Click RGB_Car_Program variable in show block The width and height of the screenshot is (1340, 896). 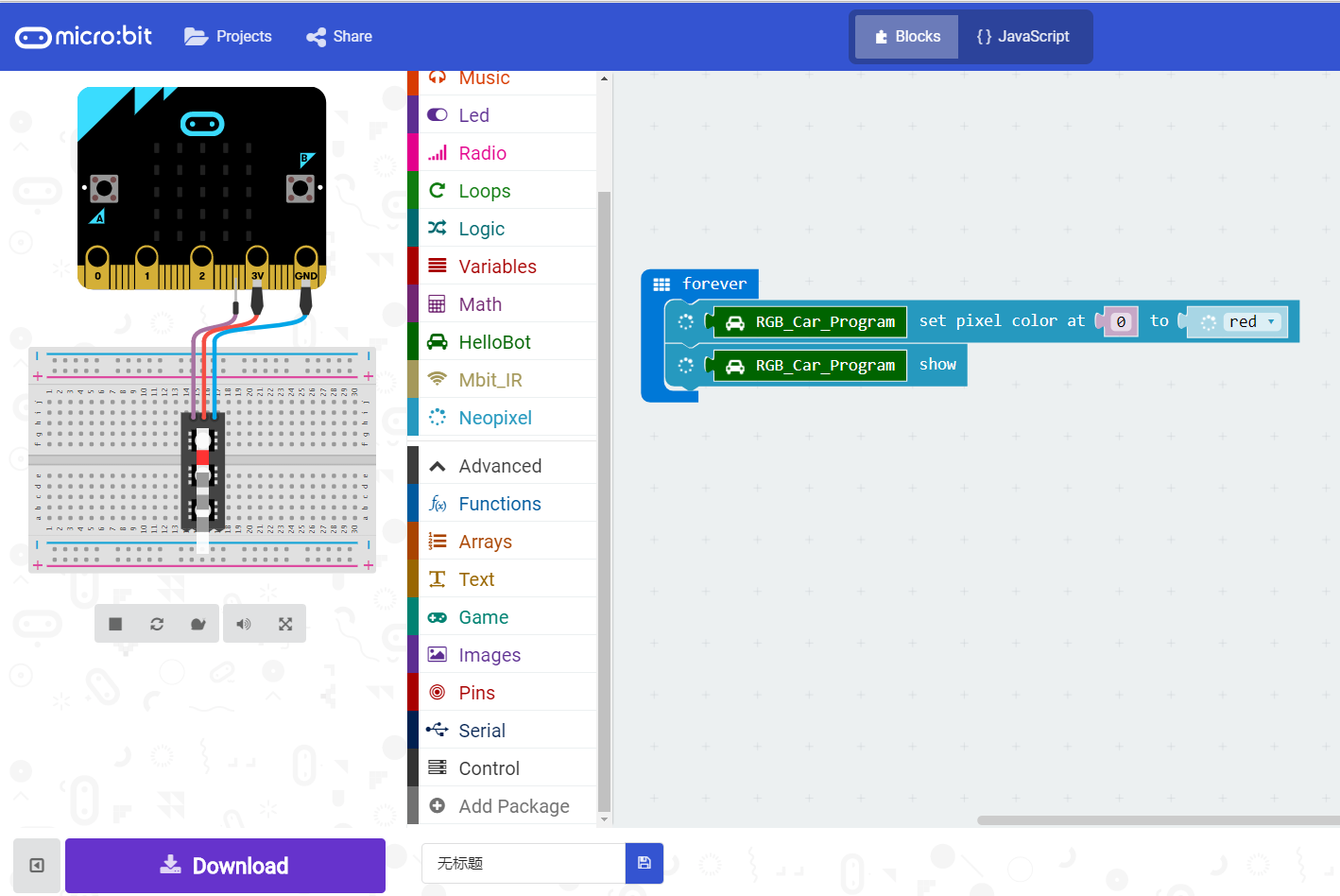pos(810,365)
